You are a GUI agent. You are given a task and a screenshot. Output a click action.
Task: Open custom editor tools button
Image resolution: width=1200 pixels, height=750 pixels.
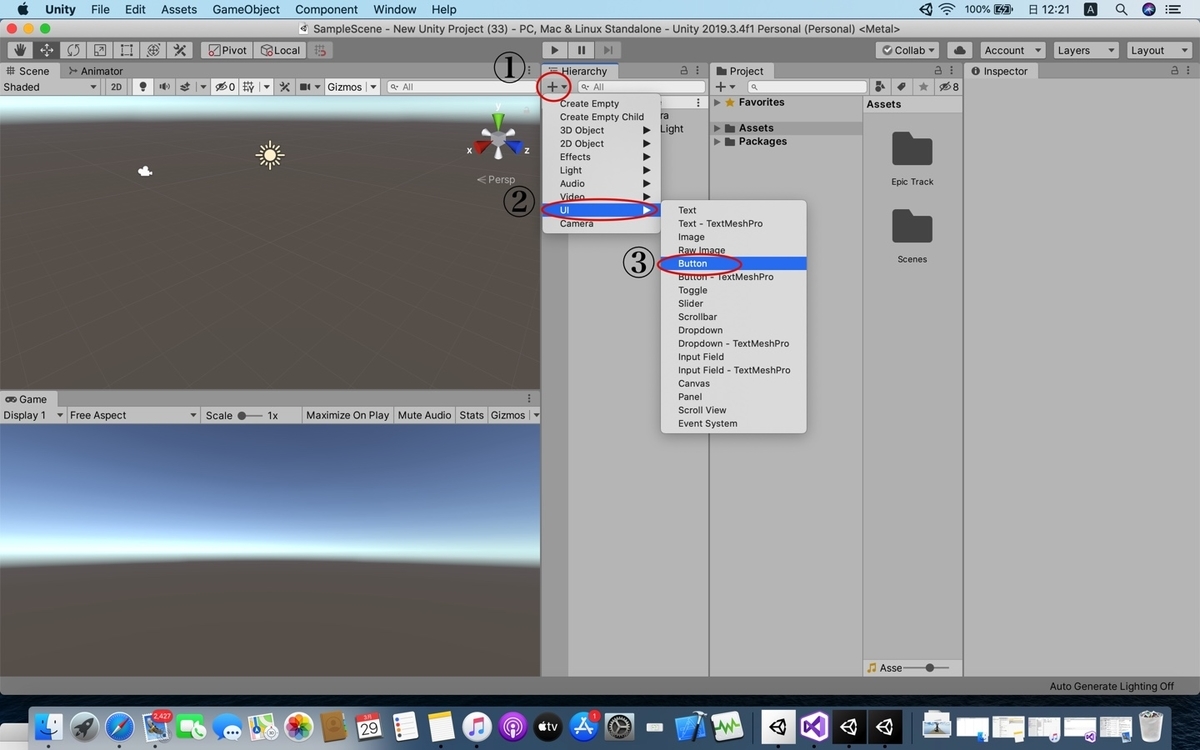point(180,50)
